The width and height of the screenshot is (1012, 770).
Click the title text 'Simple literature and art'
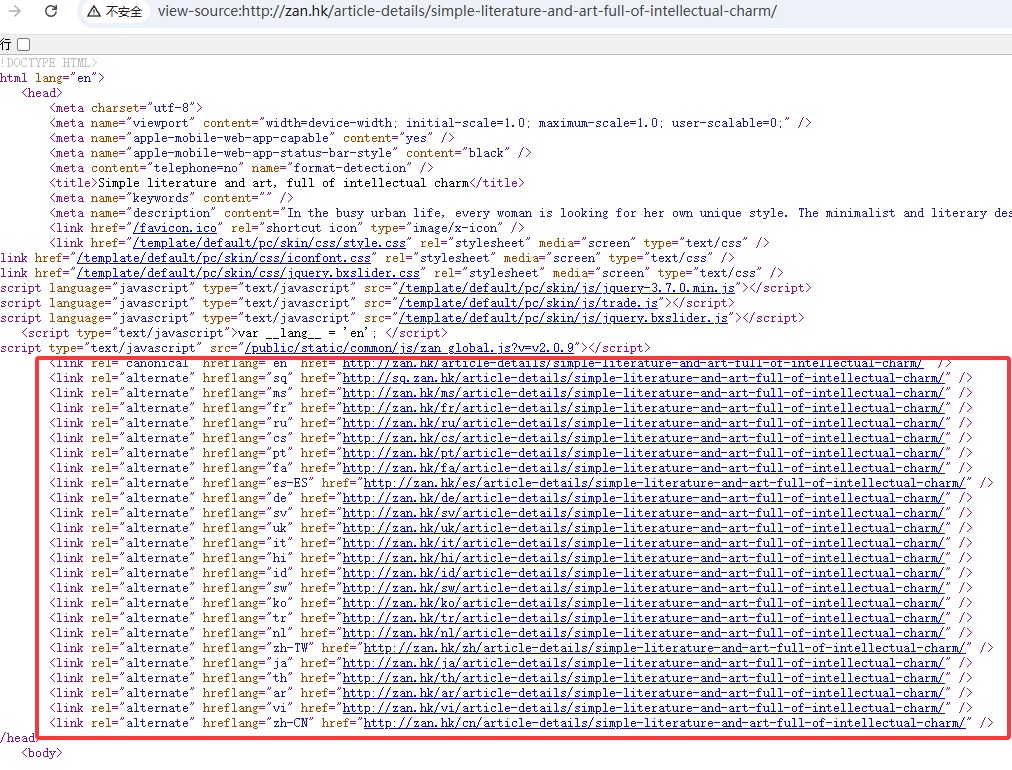point(185,183)
